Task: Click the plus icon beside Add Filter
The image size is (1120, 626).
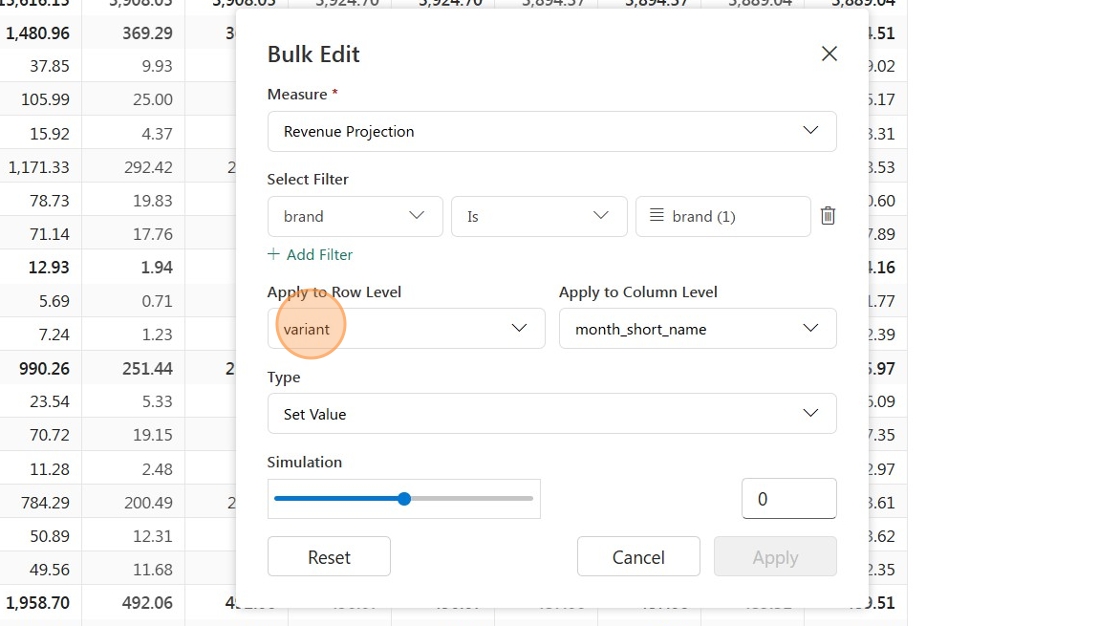Action: 274,254
